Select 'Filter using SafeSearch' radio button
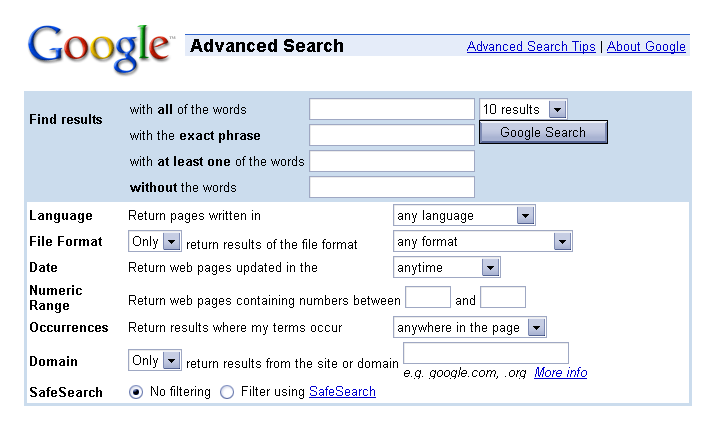The height and width of the screenshot is (421, 723). pyautogui.click(x=227, y=392)
